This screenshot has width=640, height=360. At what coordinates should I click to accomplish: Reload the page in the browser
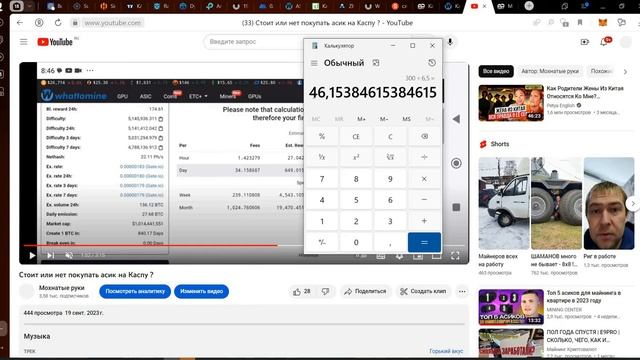pos(58,23)
